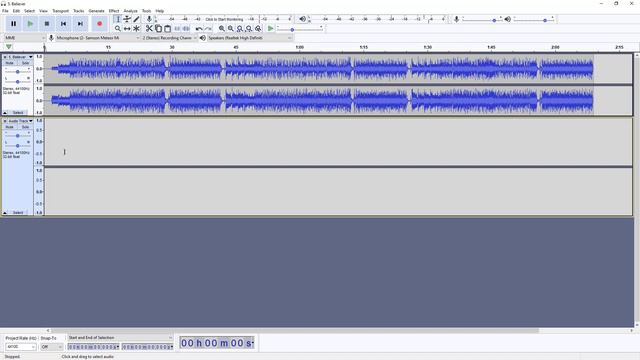Open the Project Rate dropdown

click(x=20, y=347)
